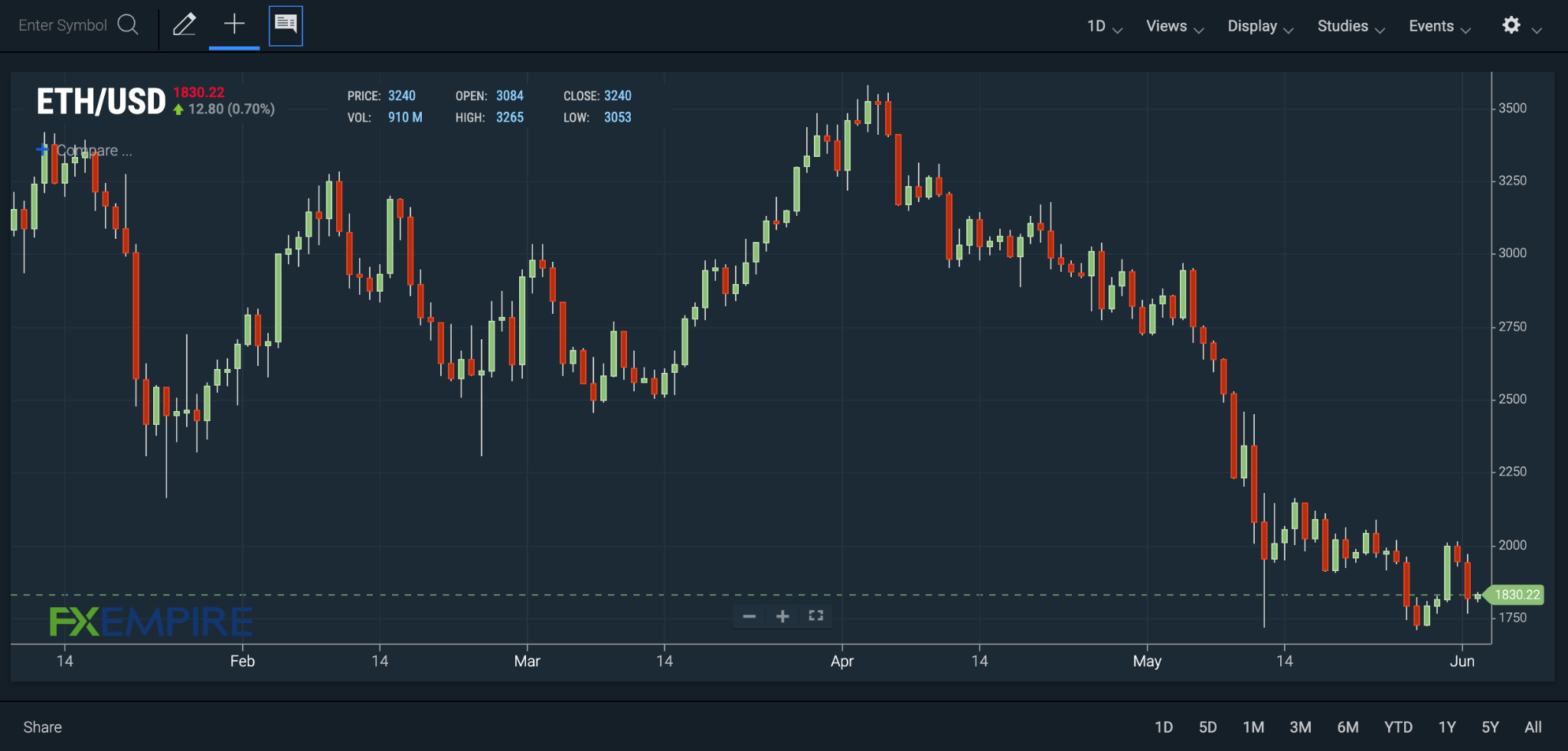This screenshot has width=1568, height=751.
Task: Click the ETH/USD symbol title
Action: (101, 102)
